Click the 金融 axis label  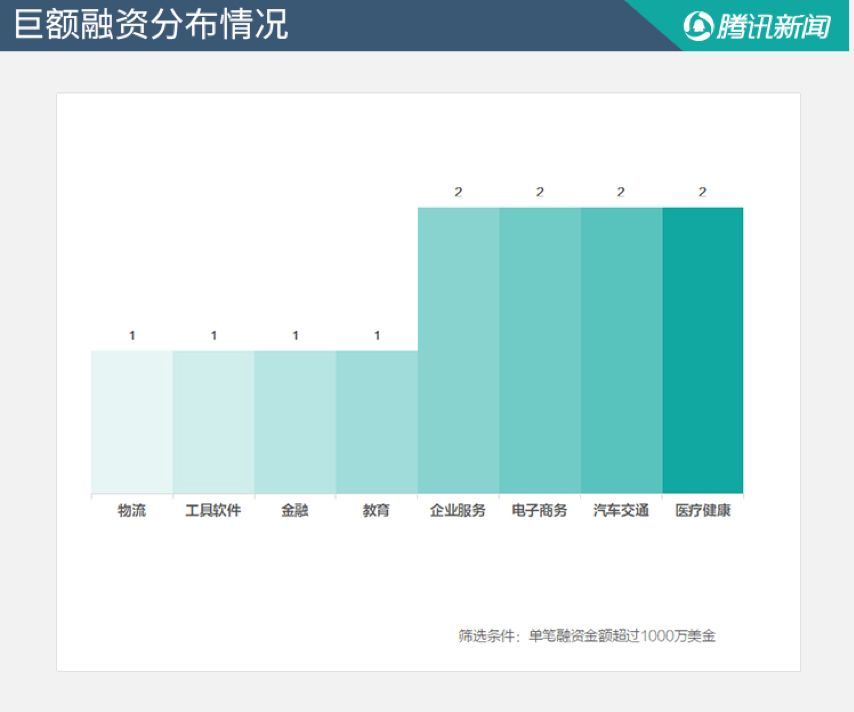click(x=295, y=510)
